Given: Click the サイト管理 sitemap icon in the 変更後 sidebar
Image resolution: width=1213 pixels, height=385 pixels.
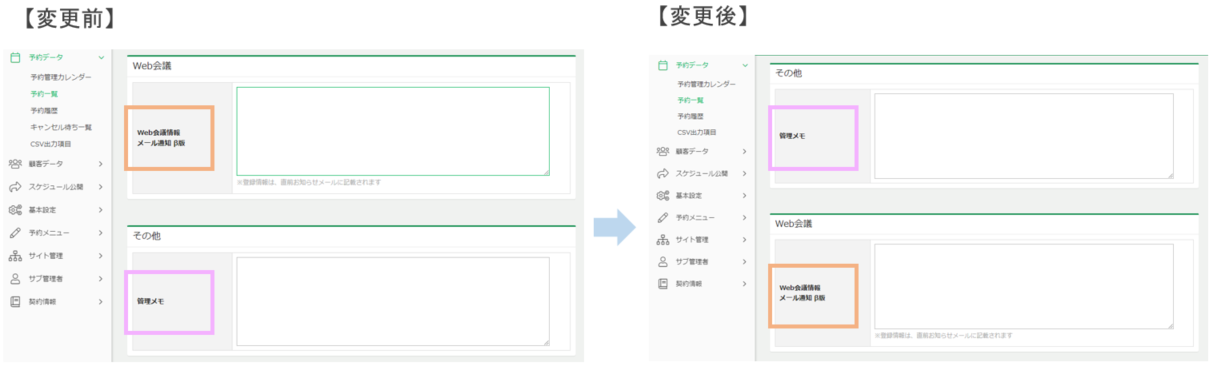Looking at the screenshot, I should pyautogui.click(x=662, y=239).
